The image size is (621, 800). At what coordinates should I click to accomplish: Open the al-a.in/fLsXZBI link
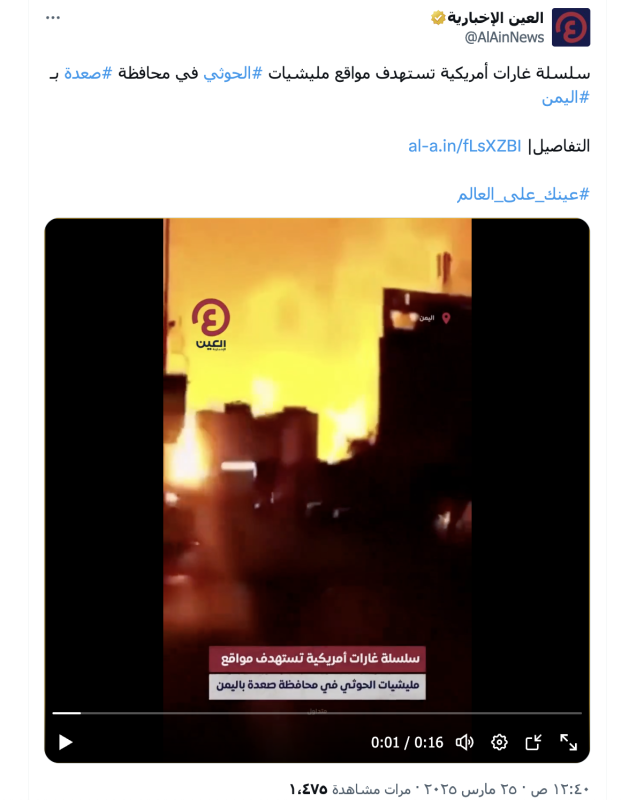[x=464, y=146]
